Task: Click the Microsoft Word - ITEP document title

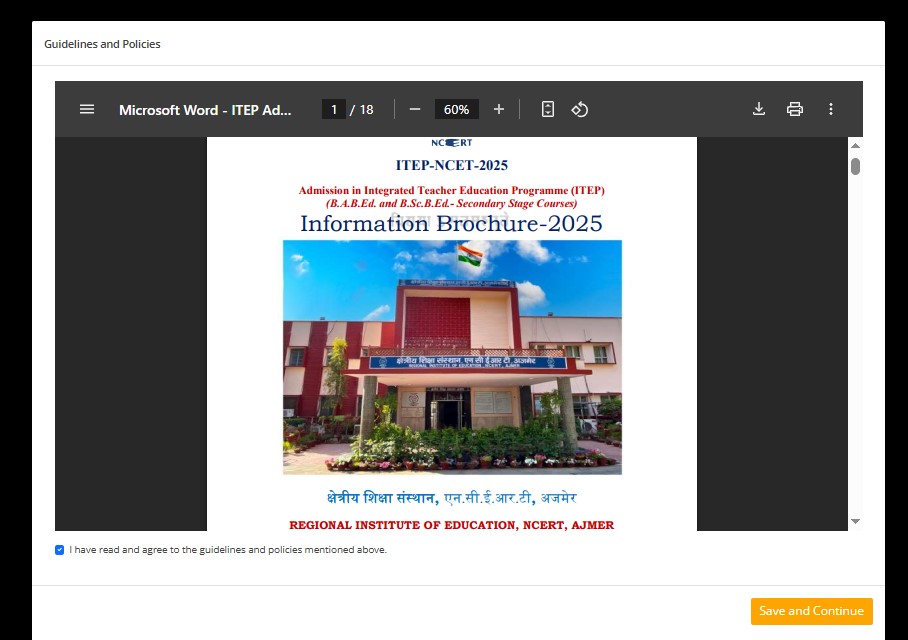Action: (205, 110)
